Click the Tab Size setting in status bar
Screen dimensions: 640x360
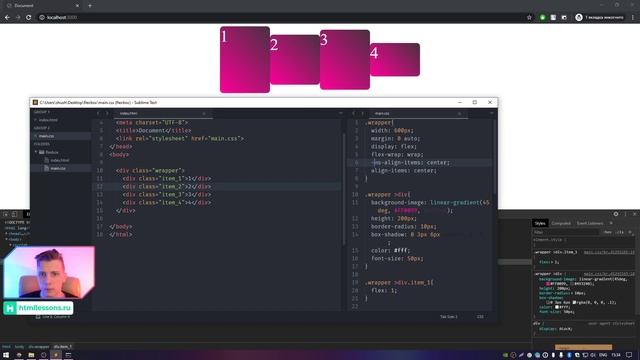tap(449, 317)
